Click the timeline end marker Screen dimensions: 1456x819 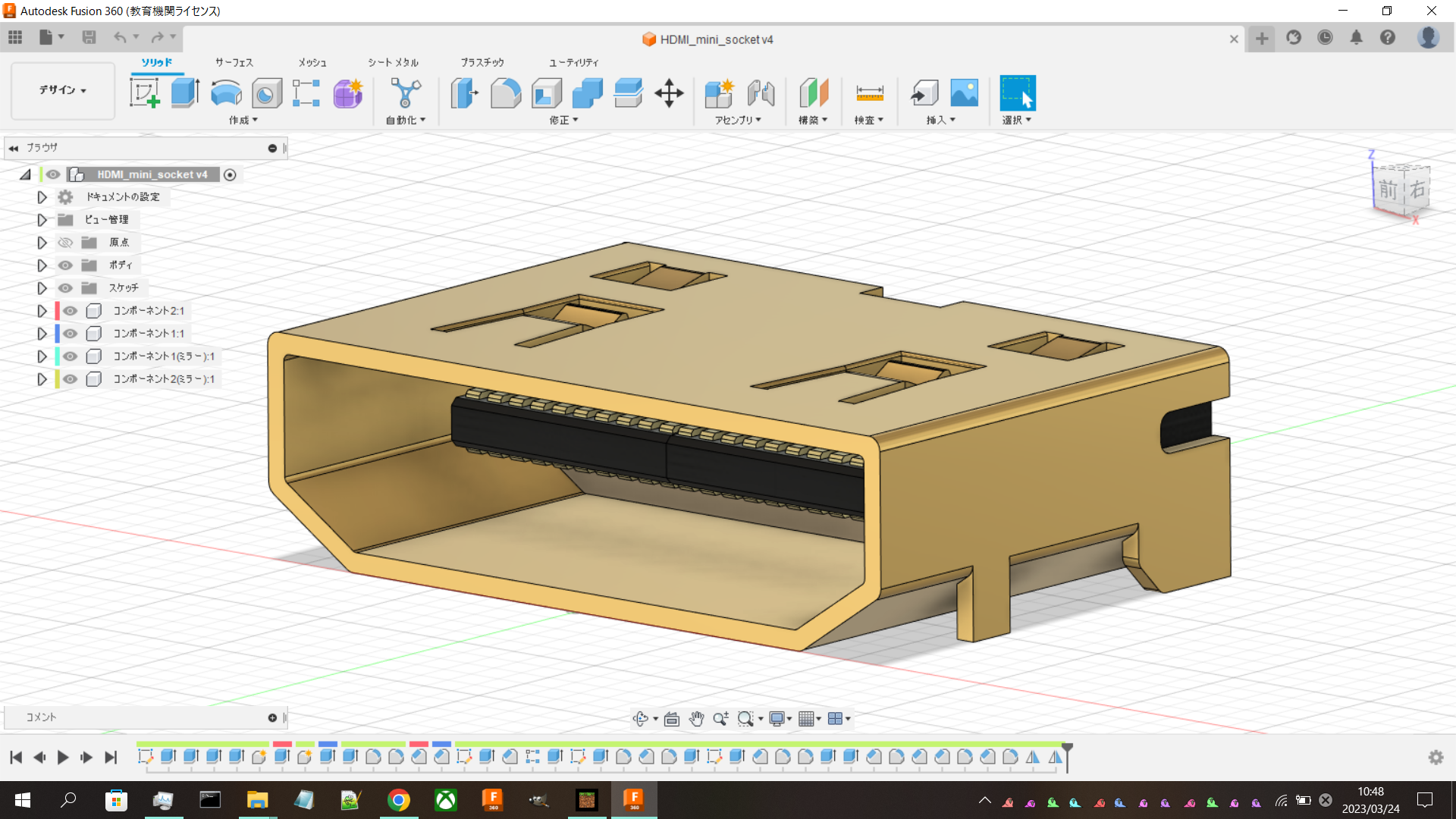pos(1067,758)
